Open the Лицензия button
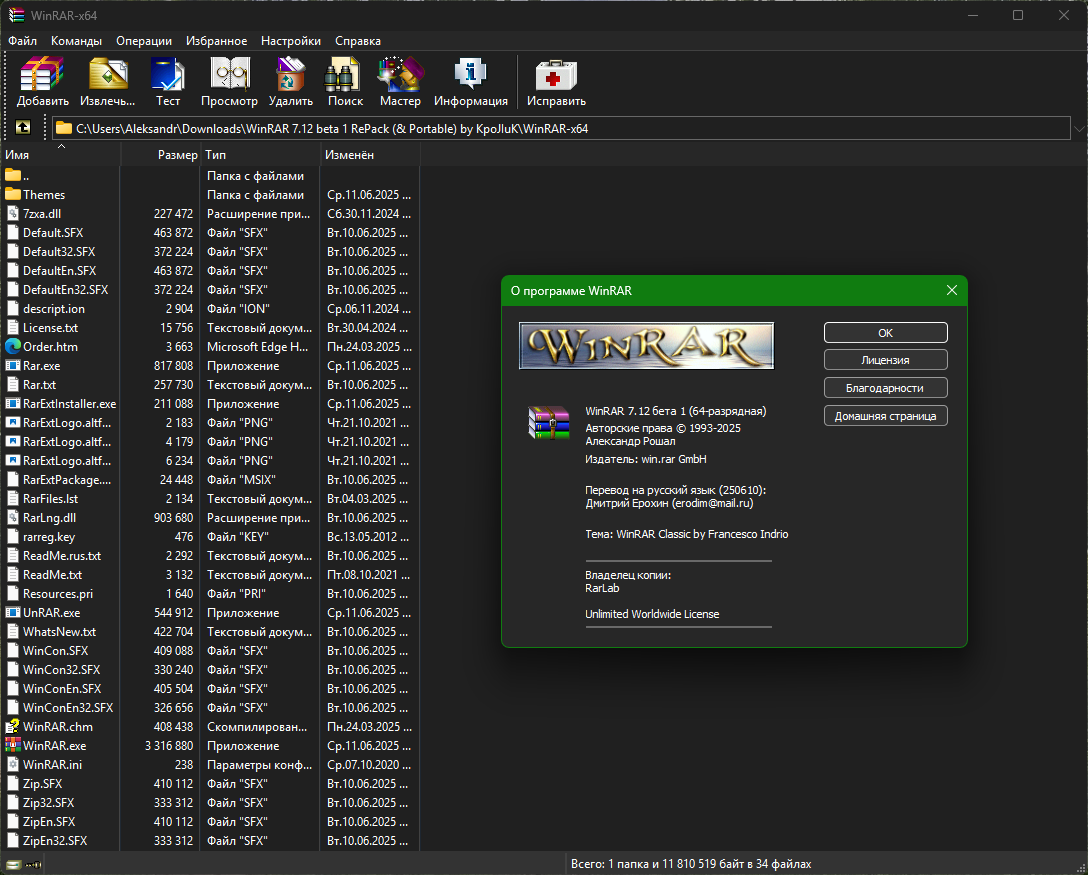Image resolution: width=1088 pixels, height=875 pixels. [x=885, y=360]
